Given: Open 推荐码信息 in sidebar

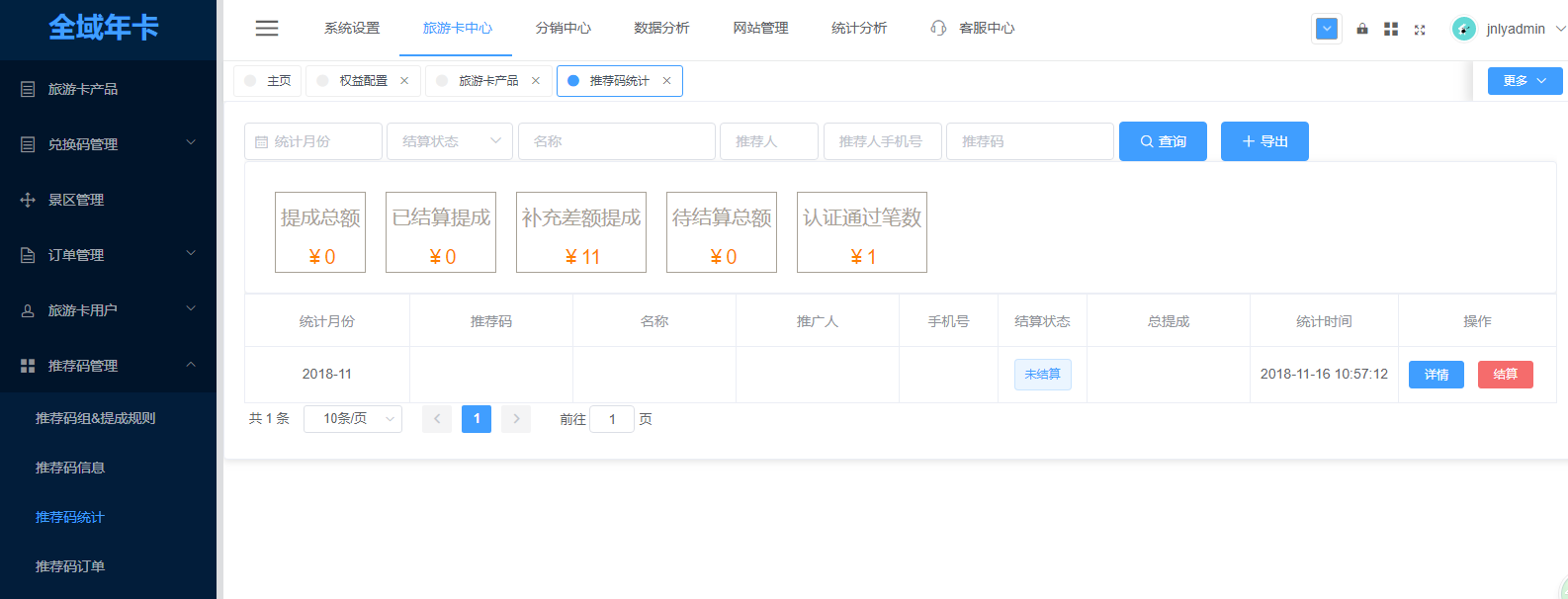Looking at the screenshot, I should 70,468.
